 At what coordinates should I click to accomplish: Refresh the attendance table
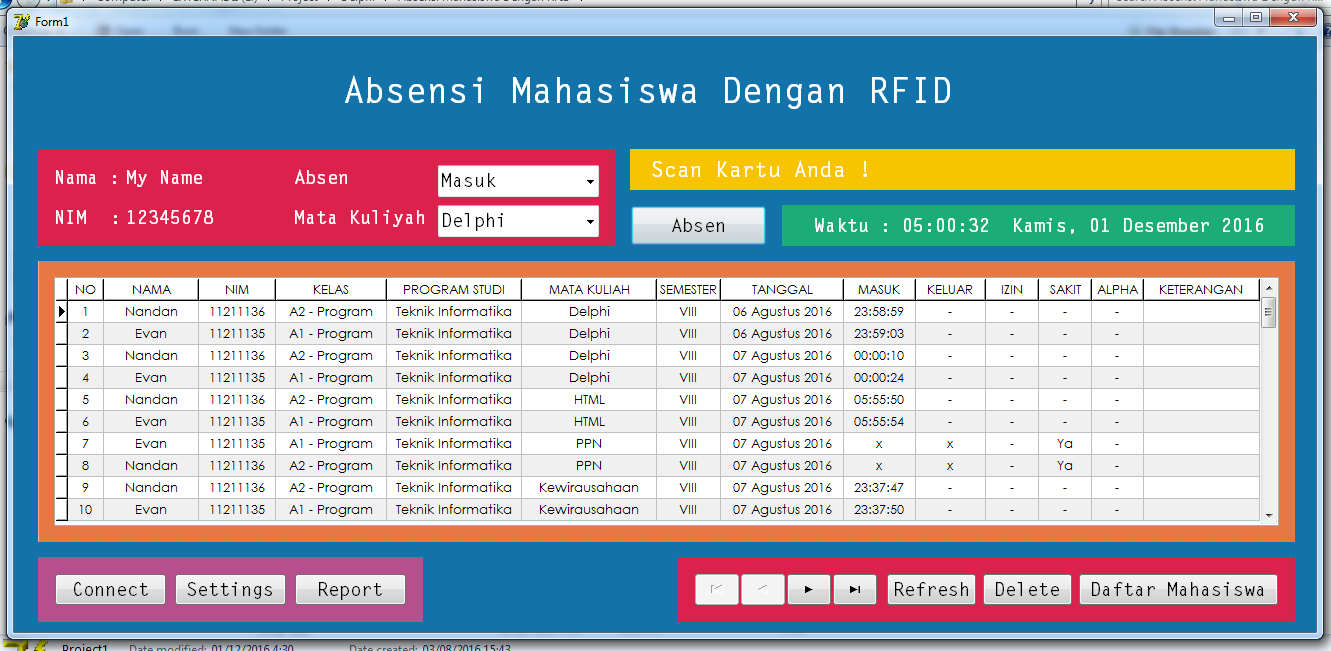pos(931,589)
